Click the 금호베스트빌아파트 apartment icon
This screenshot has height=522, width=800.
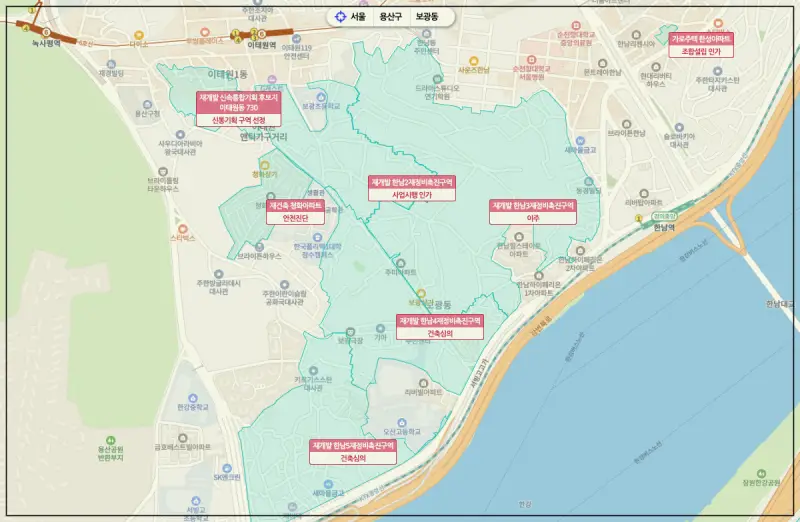pos(183,438)
